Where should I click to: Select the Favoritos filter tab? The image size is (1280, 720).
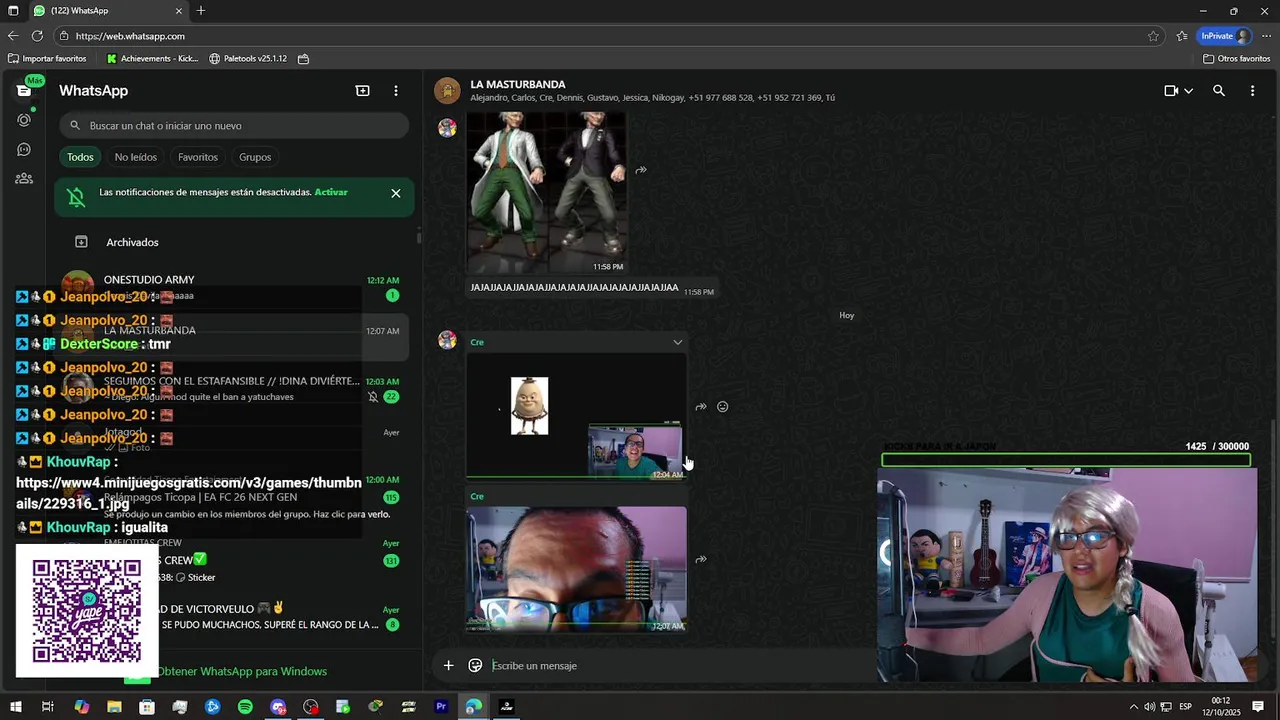198,157
